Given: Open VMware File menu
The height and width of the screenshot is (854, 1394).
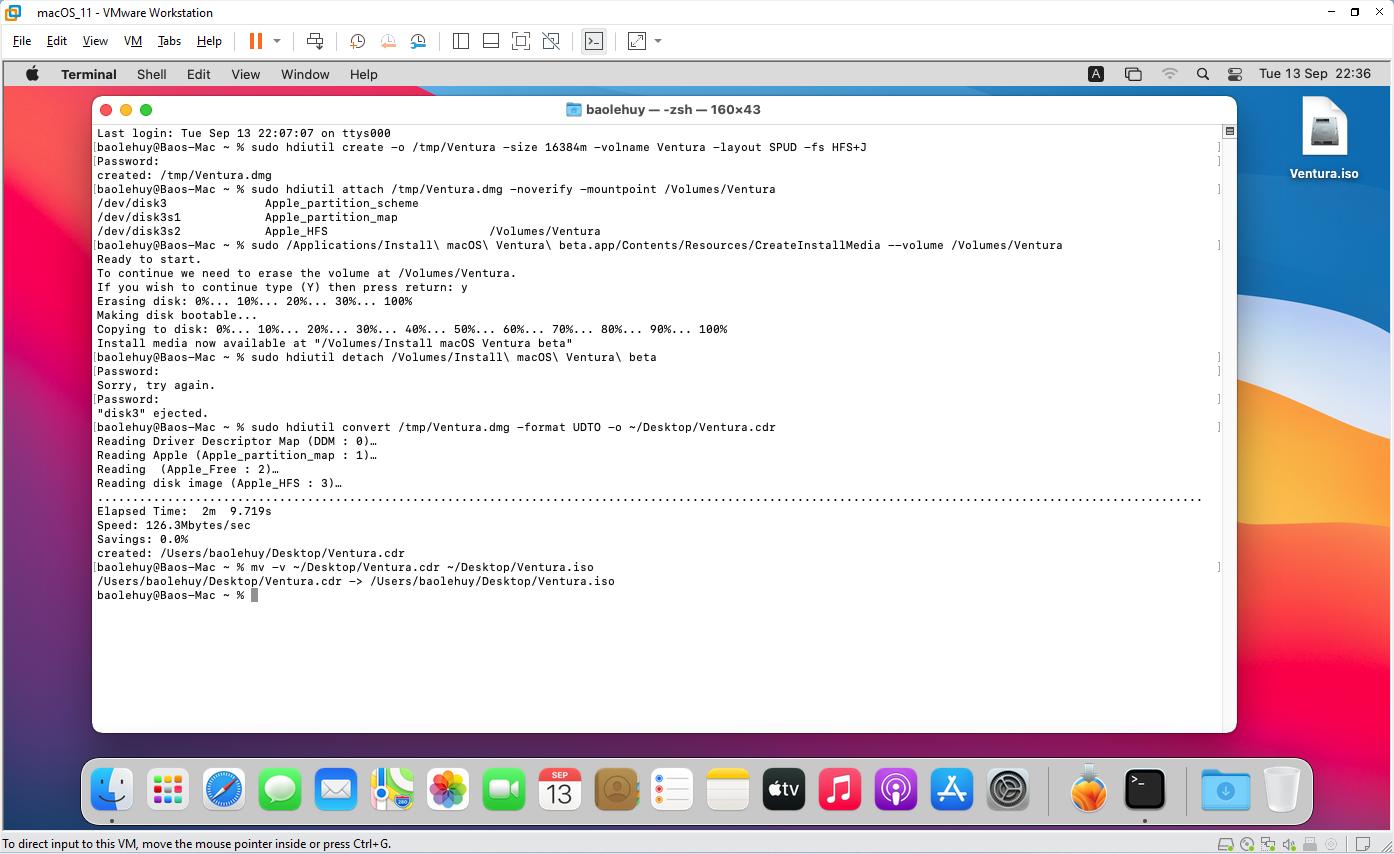Looking at the screenshot, I should [x=22, y=41].
